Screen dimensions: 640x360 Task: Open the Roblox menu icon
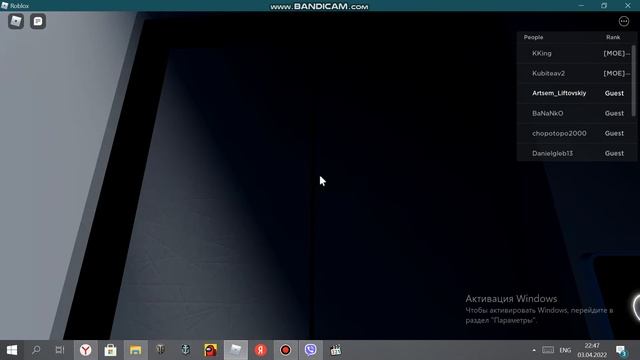[x=16, y=21]
